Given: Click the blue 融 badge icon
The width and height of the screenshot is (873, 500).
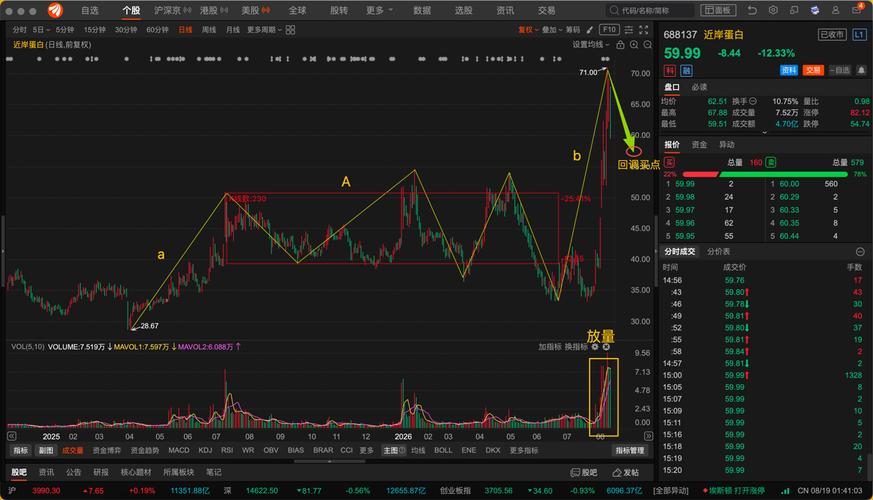Looking at the screenshot, I should point(686,71).
